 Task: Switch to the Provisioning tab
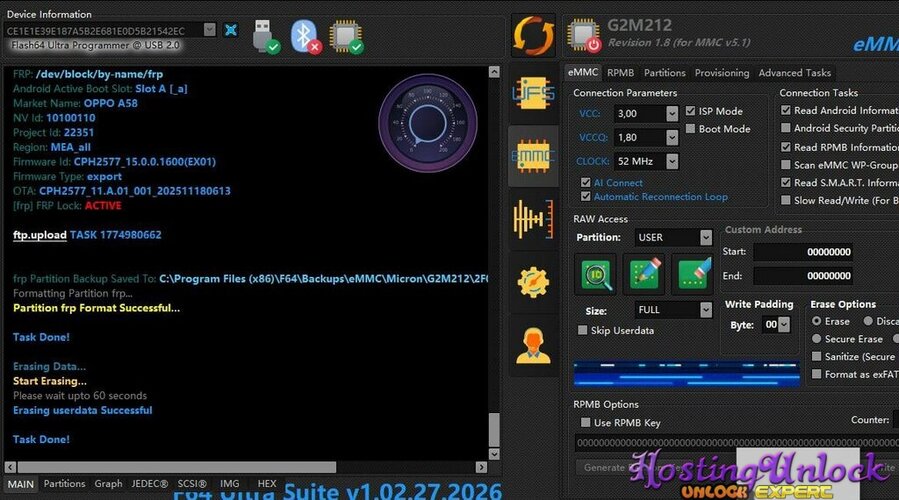(721, 73)
